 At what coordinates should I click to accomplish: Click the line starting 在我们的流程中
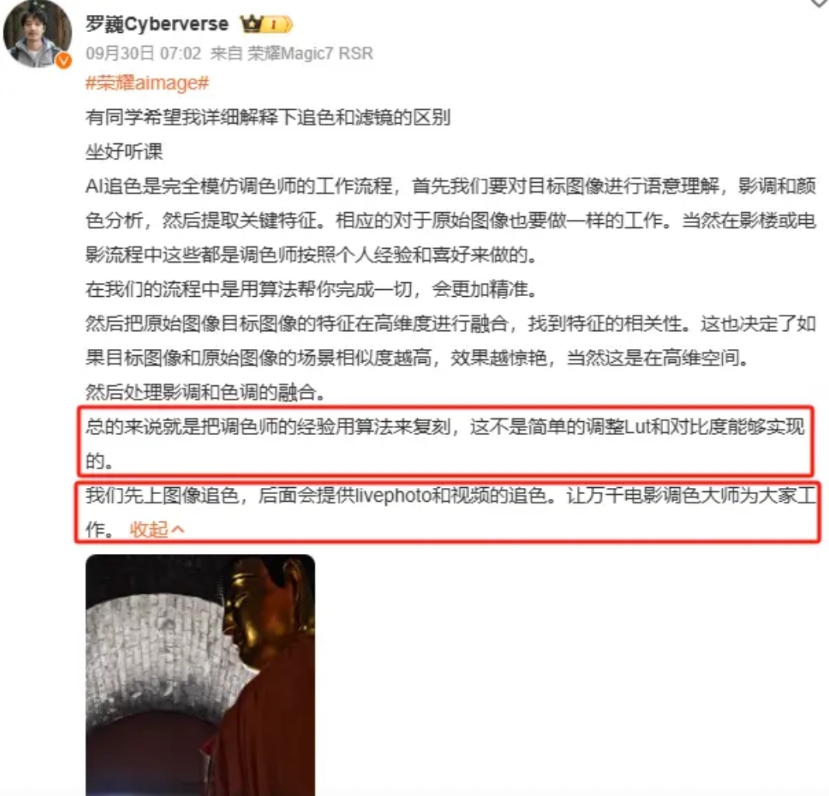point(311,289)
